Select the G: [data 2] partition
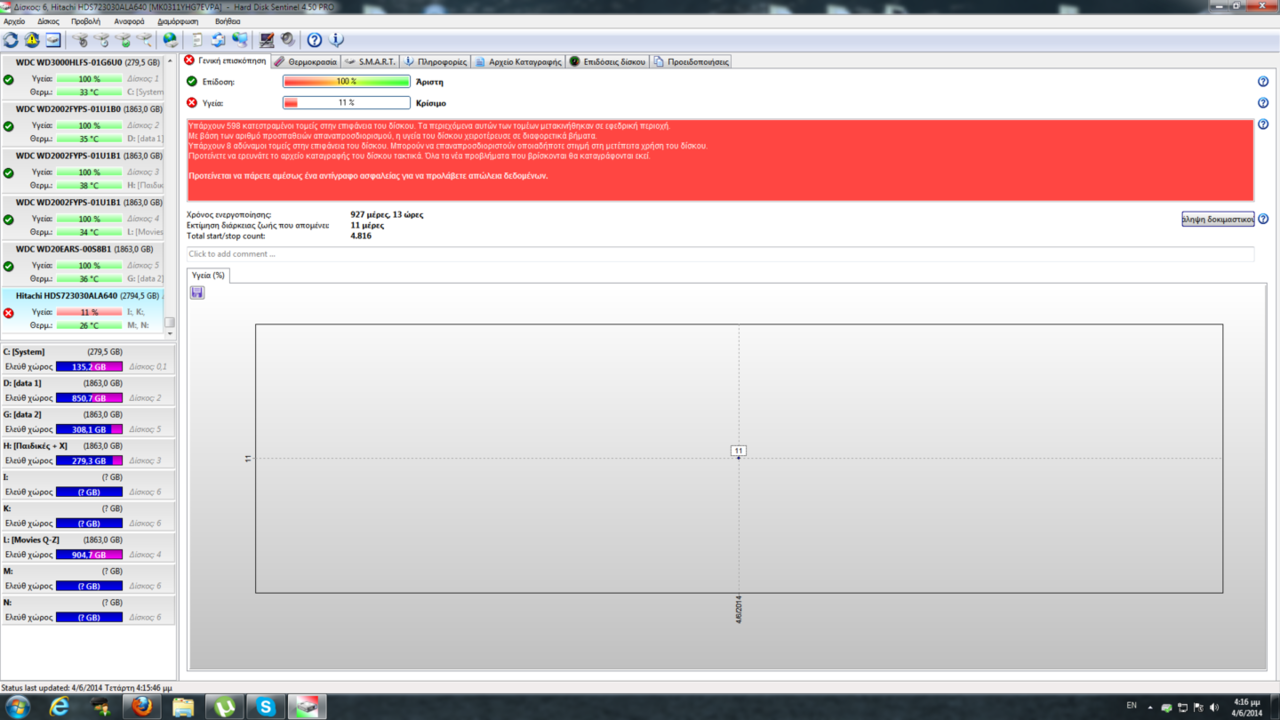 [88, 422]
